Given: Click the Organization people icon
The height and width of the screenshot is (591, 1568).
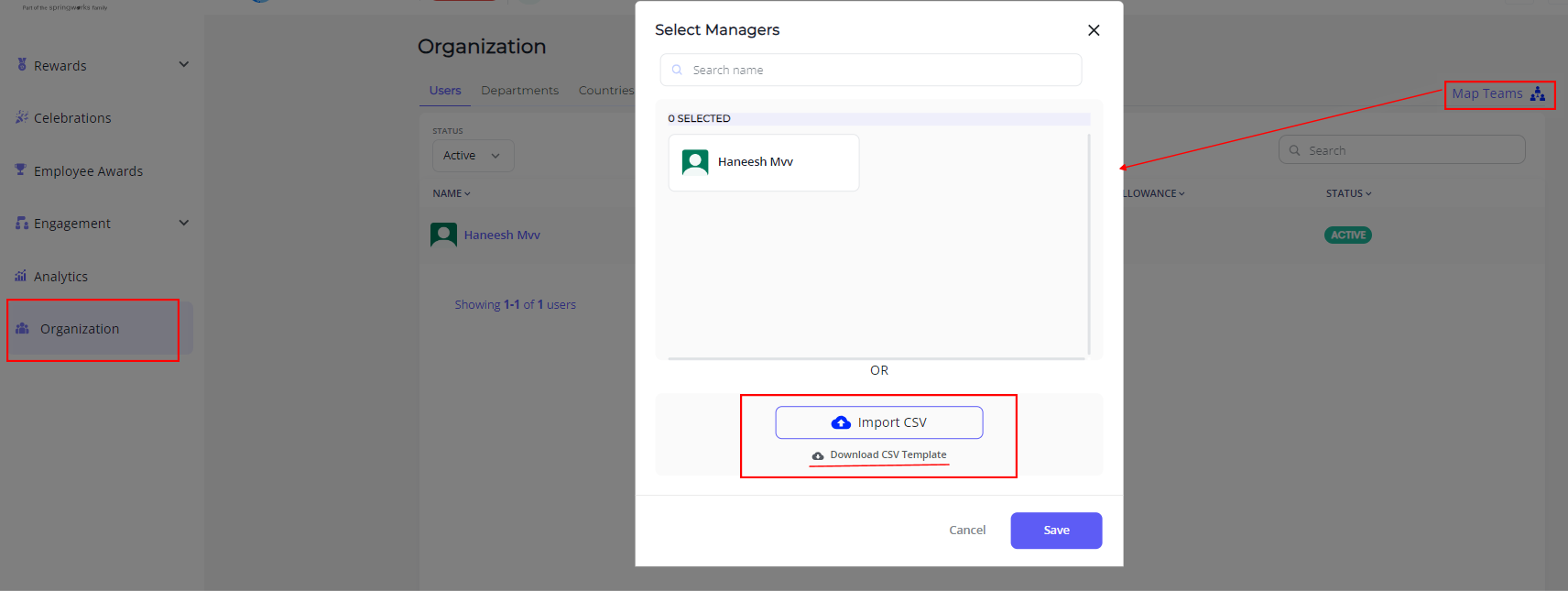Looking at the screenshot, I should click(23, 328).
